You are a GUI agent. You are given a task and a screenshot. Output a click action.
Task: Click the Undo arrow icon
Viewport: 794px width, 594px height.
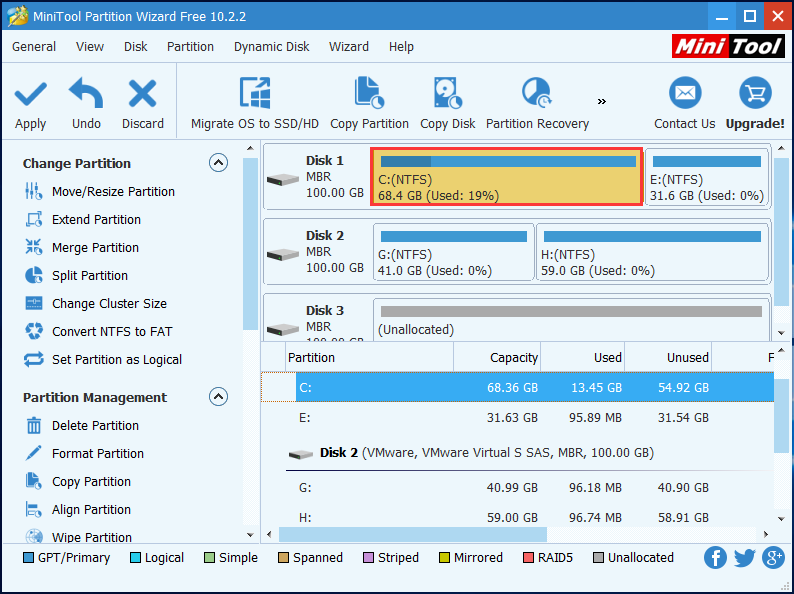coord(86,93)
